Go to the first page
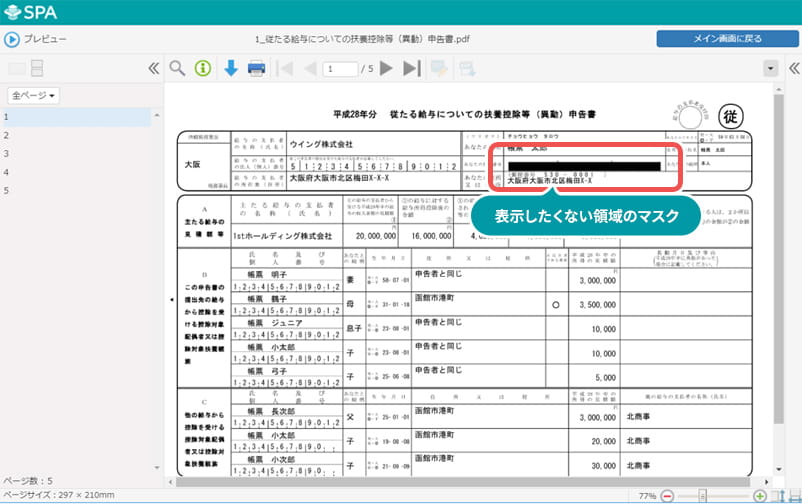802x504 pixels. tap(285, 68)
